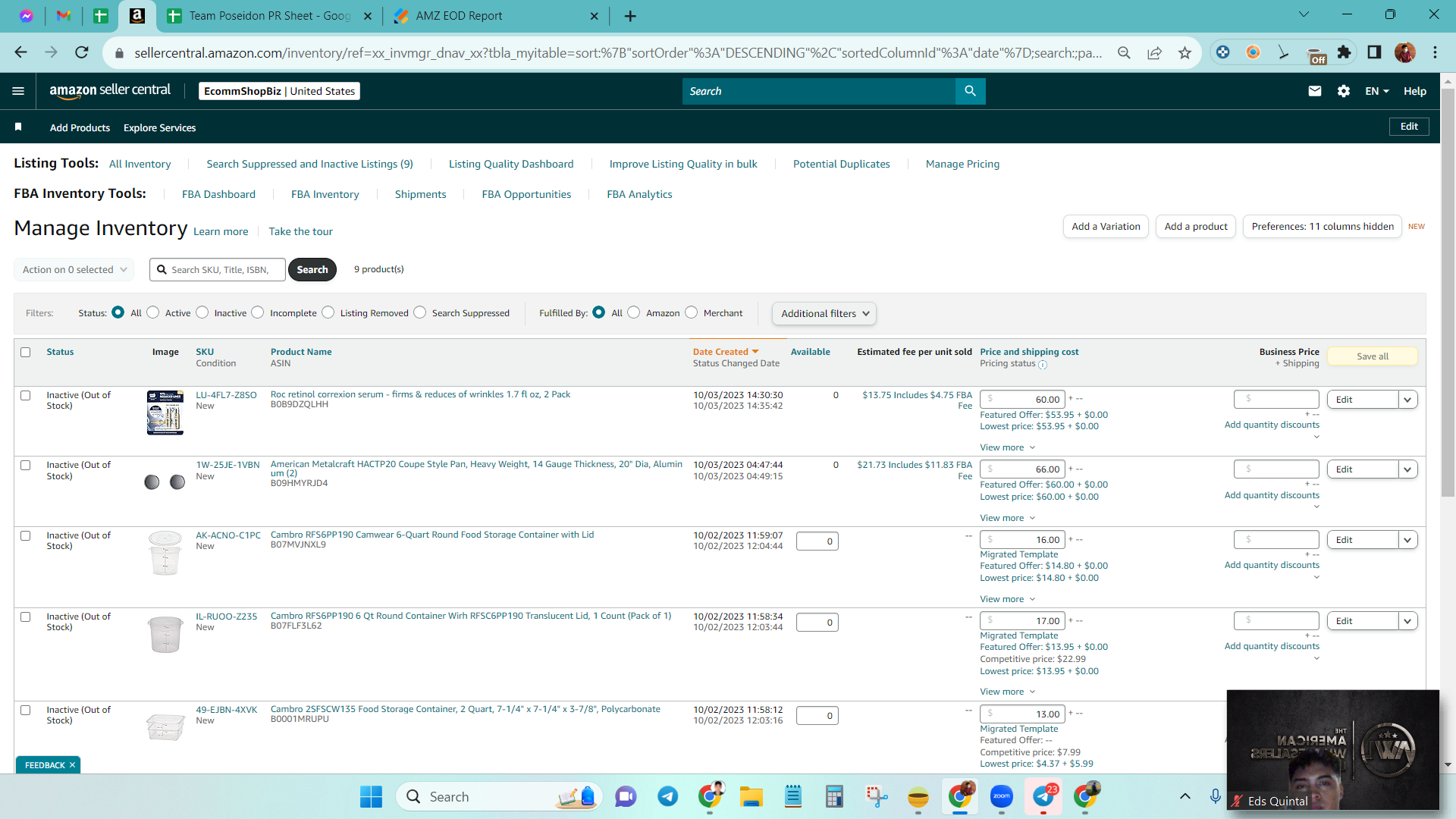
Task: Click the black Search button beside SKU field
Action: pos(312,269)
